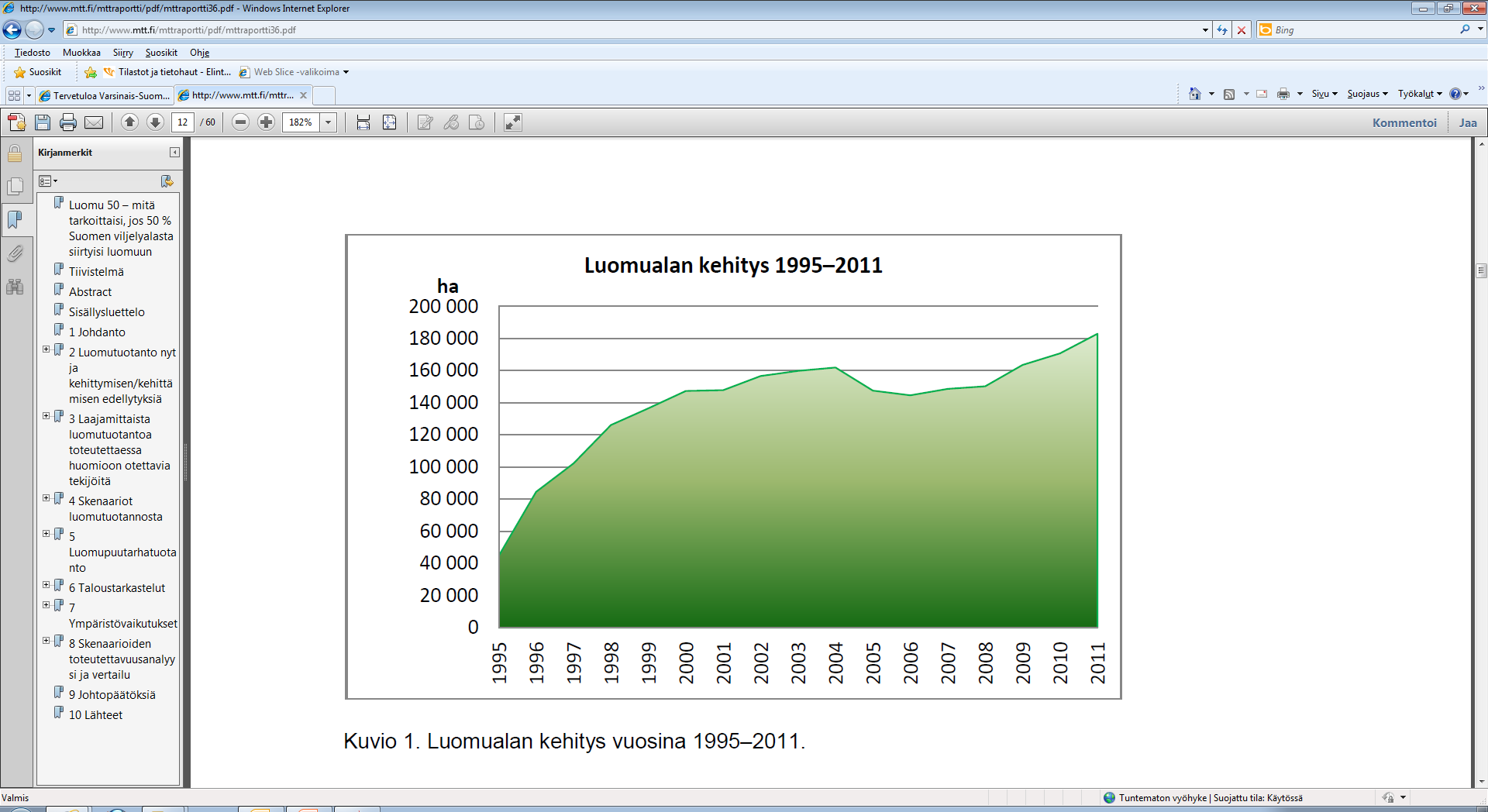The height and width of the screenshot is (812, 1488).
Task: Open the 10 Lähteet bookmark
Action: (x=95, y=715)
